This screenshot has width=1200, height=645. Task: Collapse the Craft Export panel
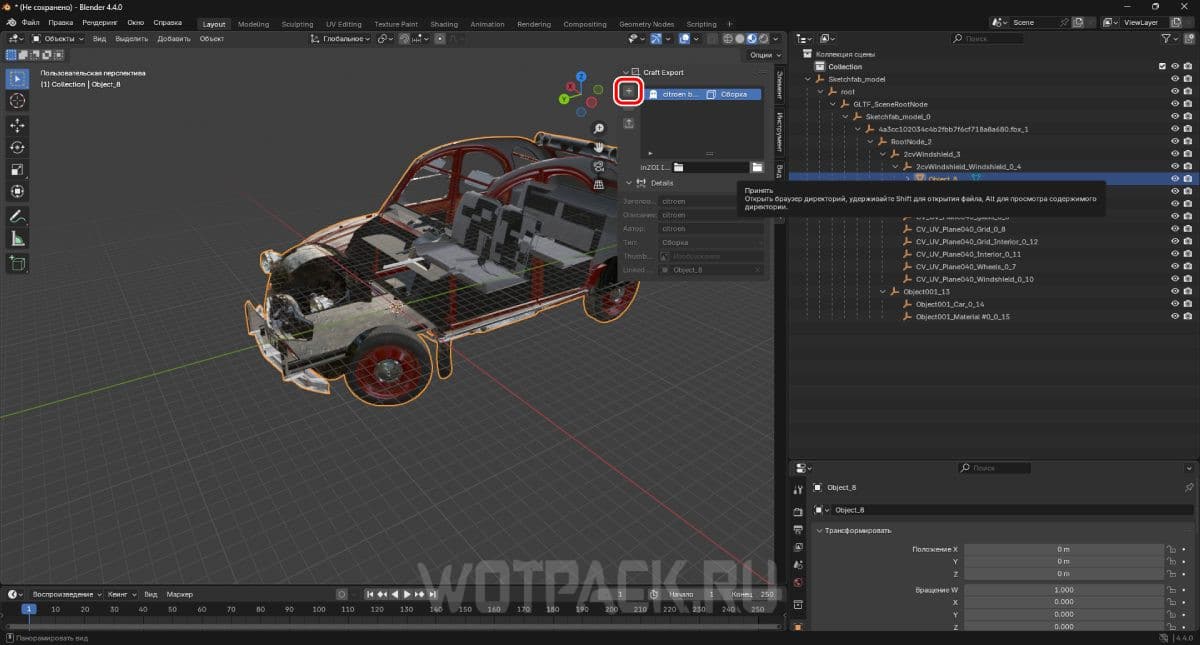coord(627,72)
